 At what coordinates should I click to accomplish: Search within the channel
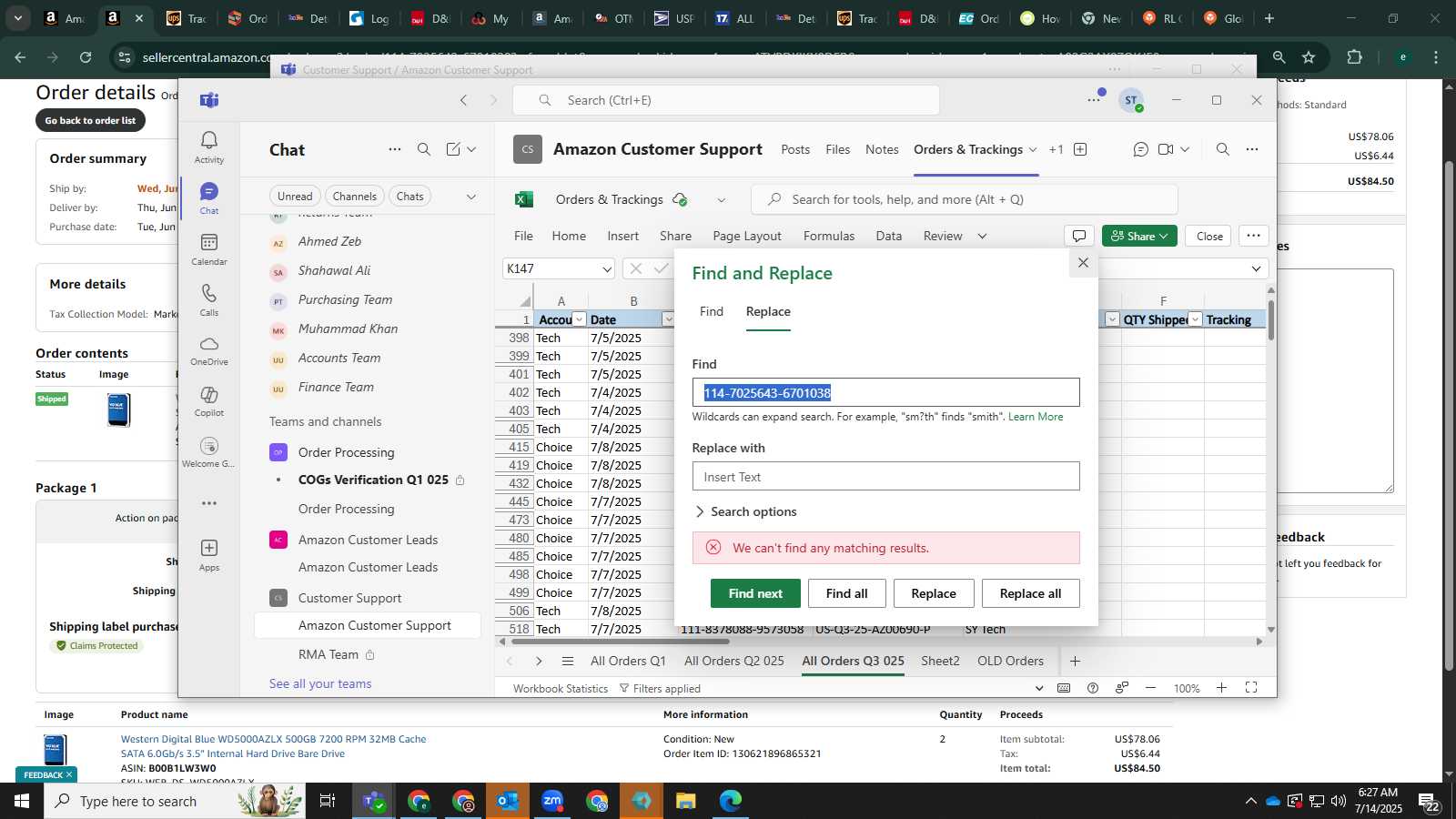[x=1223, y=149]
